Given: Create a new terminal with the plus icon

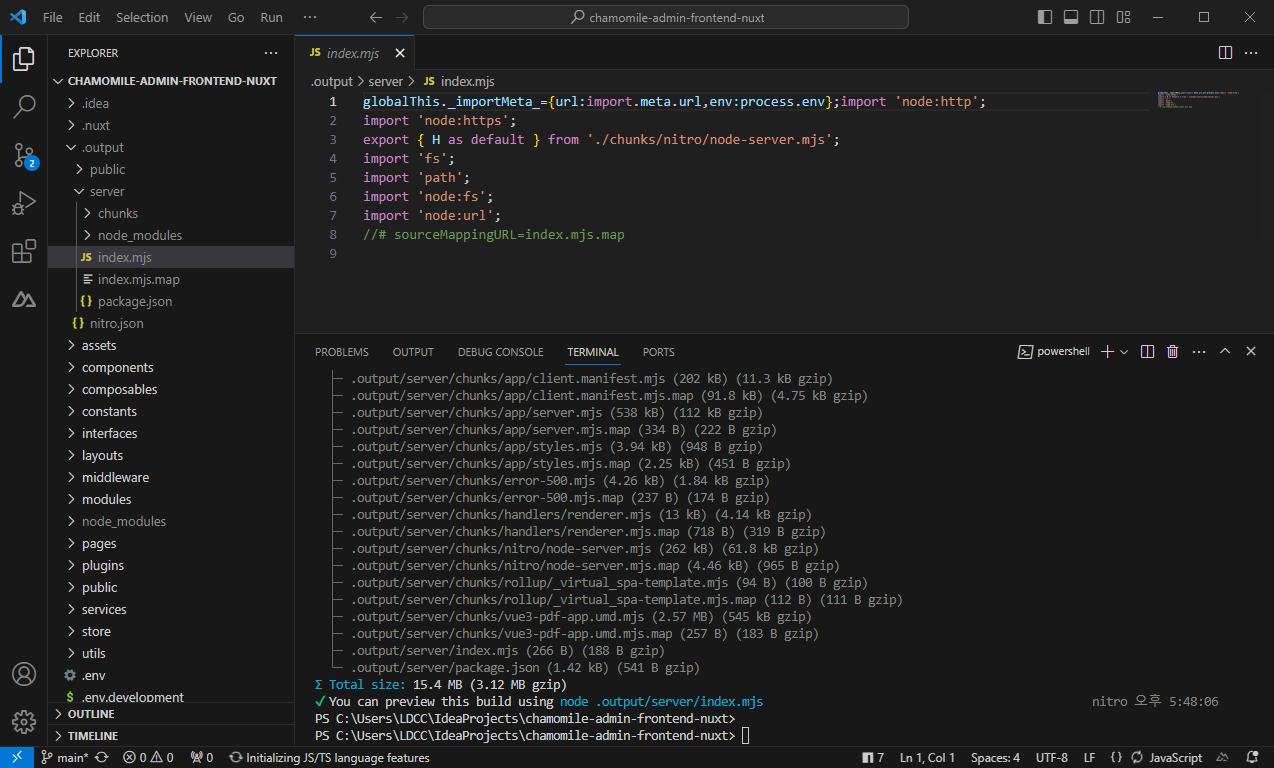Looking at the screenshot, I should (1107, 352).
